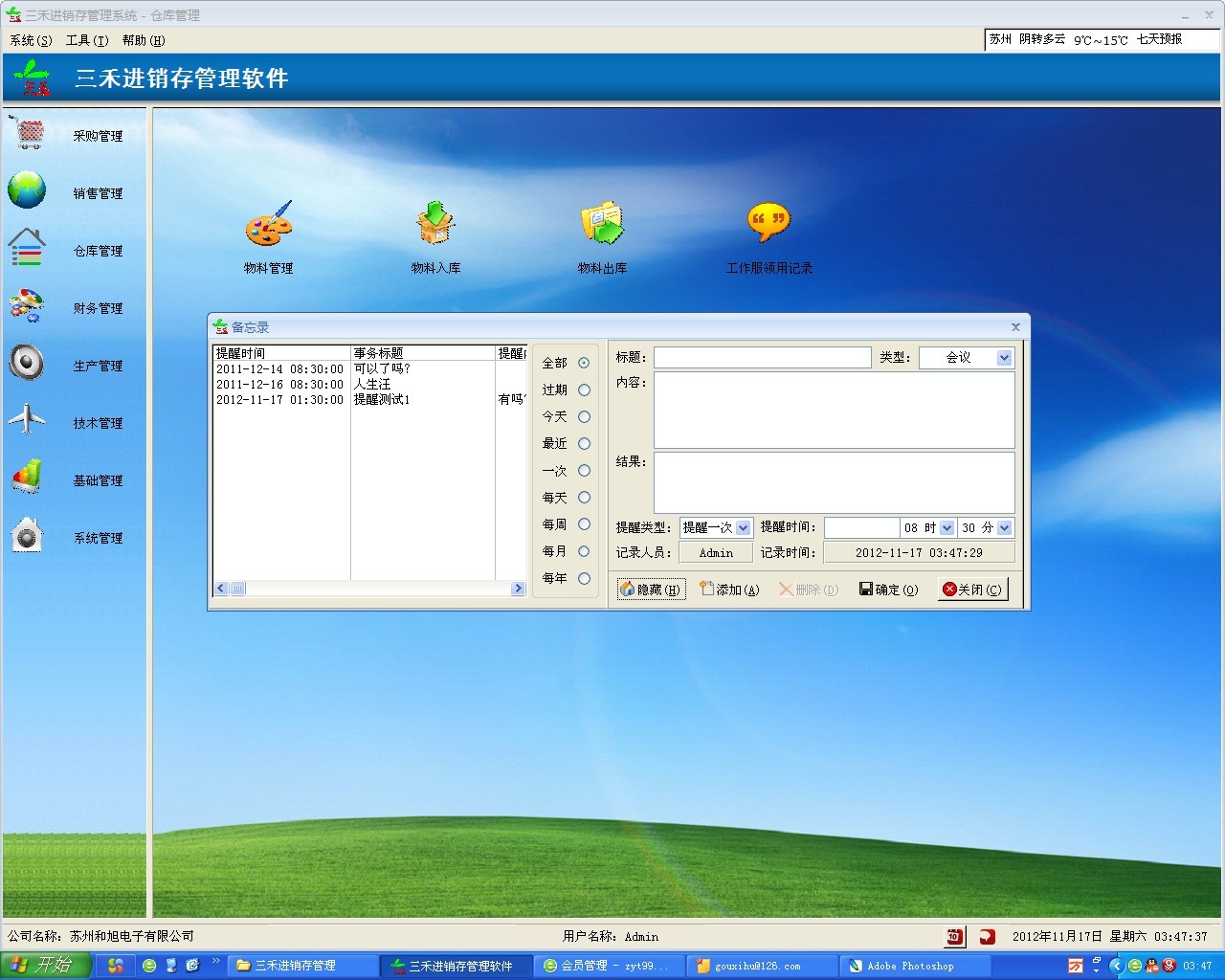Expand the 类型 dropdown showing 会议
Image resolution: width=1225 pixels, height=980 pixels.
click(1004, 357)
